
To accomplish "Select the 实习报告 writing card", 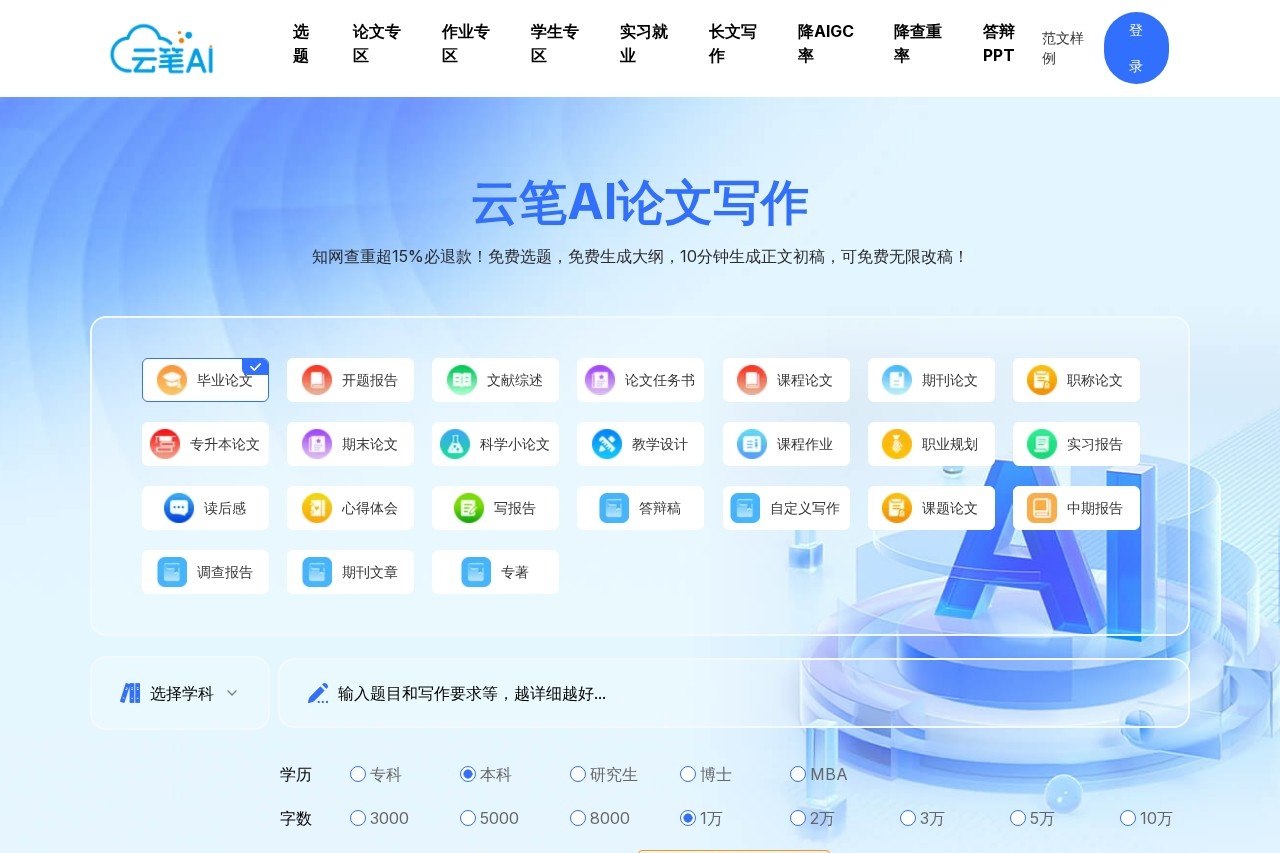I will (x=1076, y=444).
